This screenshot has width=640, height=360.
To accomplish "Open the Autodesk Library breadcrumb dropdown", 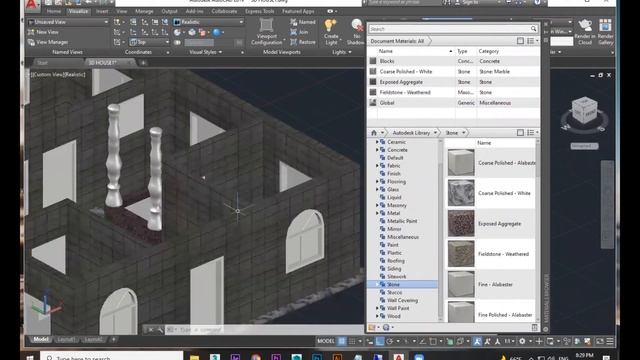I will point(435,133).
